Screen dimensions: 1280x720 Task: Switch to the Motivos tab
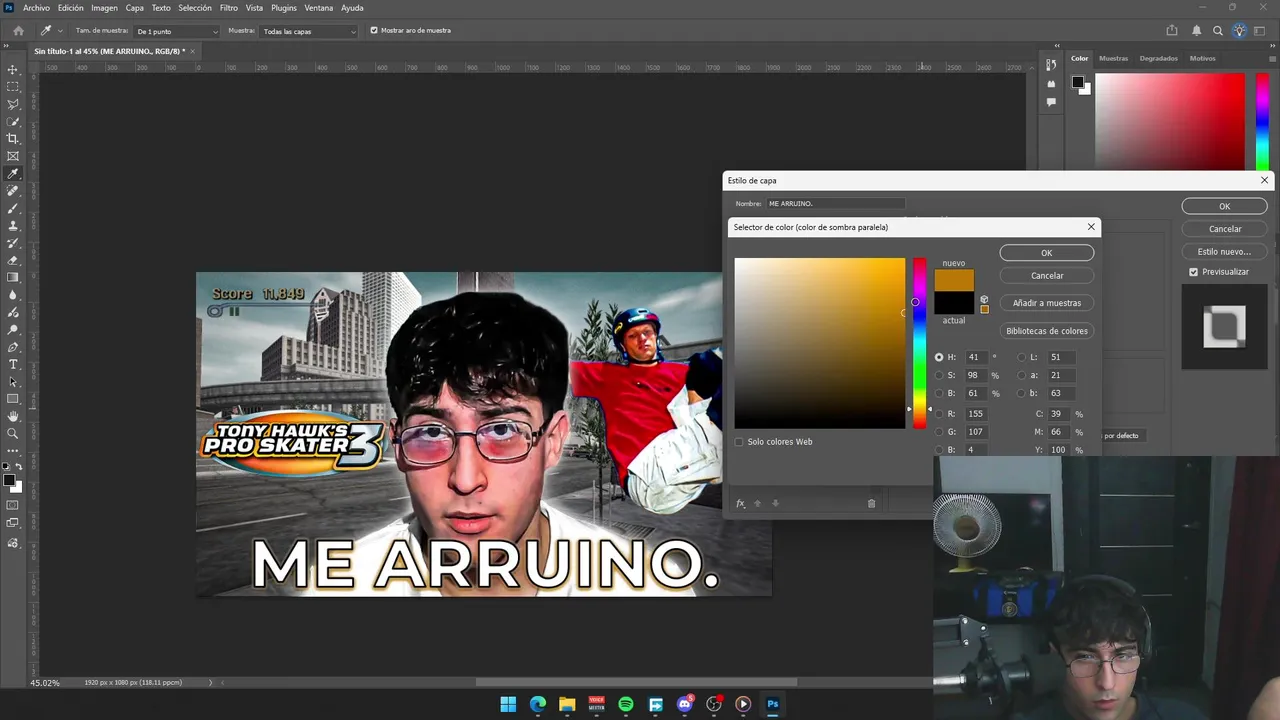click(x=1202, y=58)
